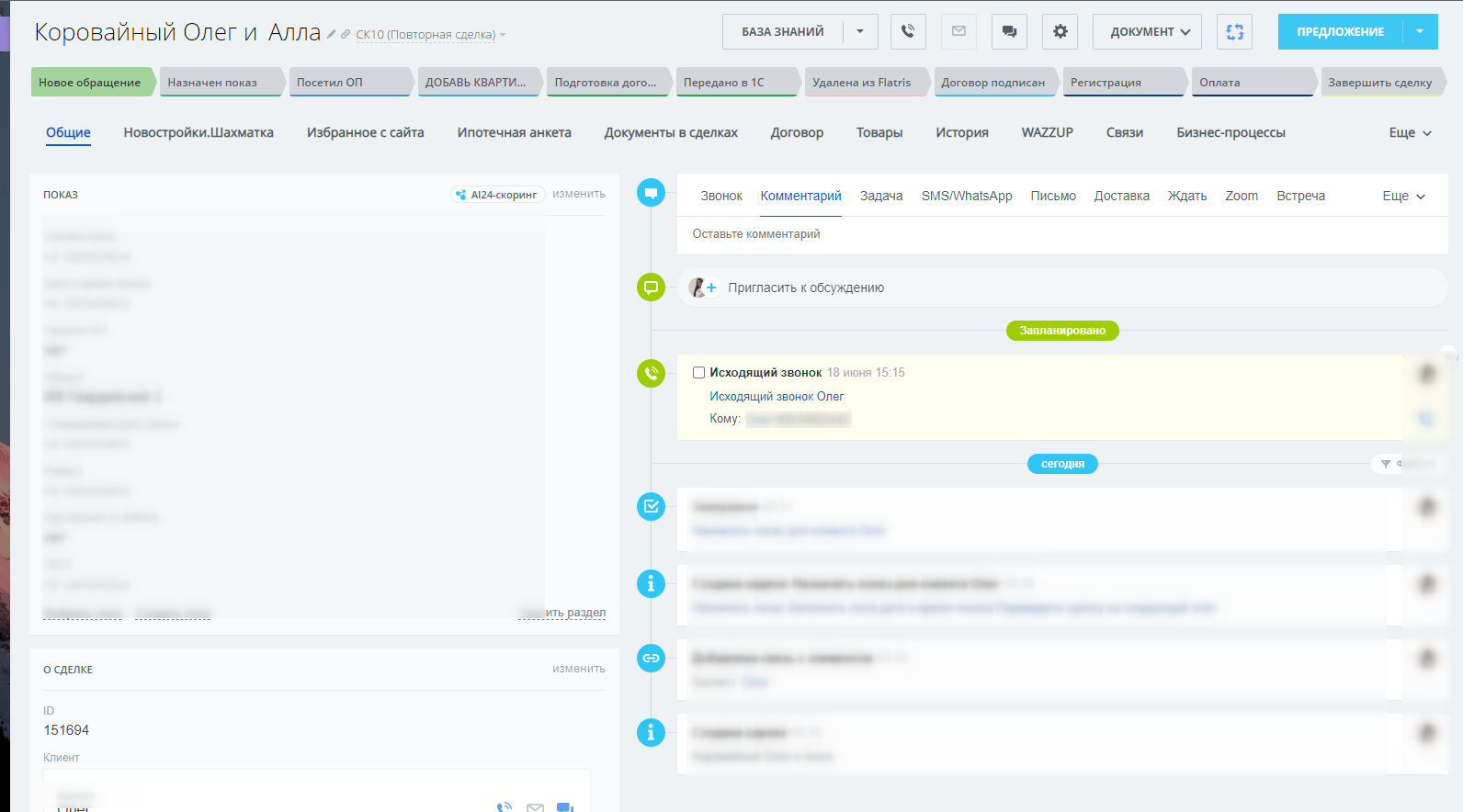Select the Письмо activity tab

pos(1053,196)
